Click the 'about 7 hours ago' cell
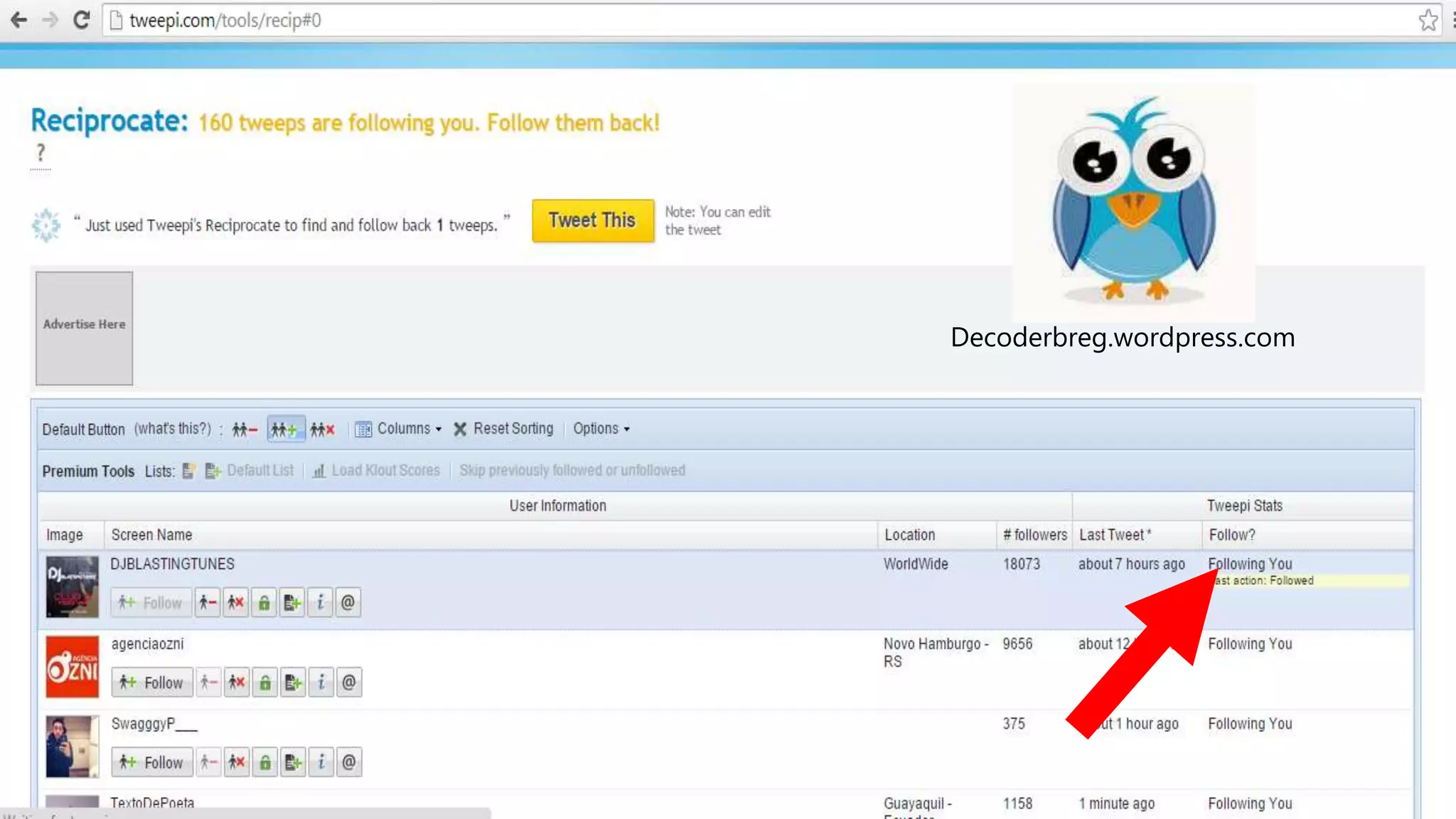Screen dimensions: 1456x819 [1132, 564]
